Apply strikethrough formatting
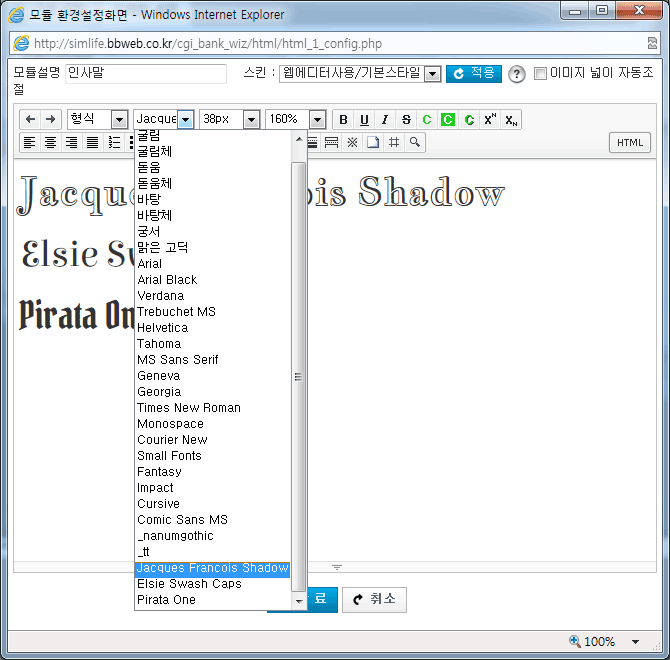This screenshot has width=670, height=660. 406,120
